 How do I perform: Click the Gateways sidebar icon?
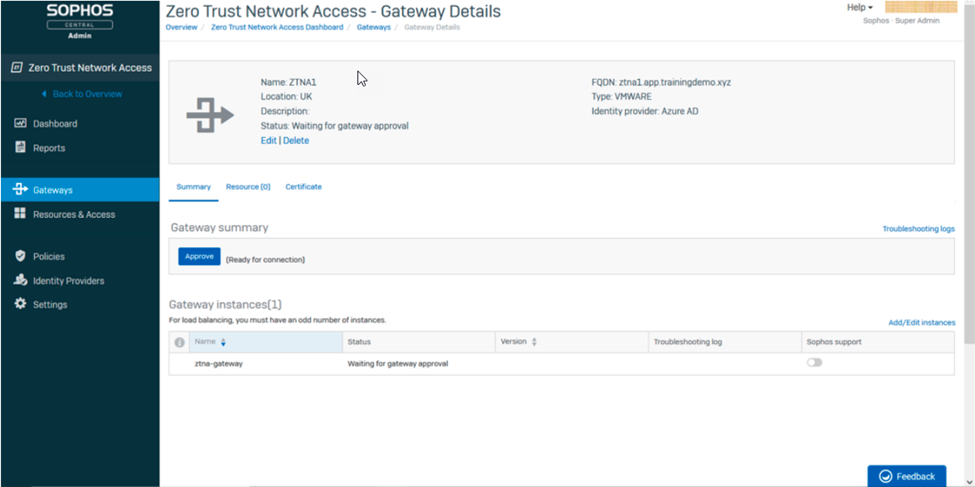pos(21,189)
